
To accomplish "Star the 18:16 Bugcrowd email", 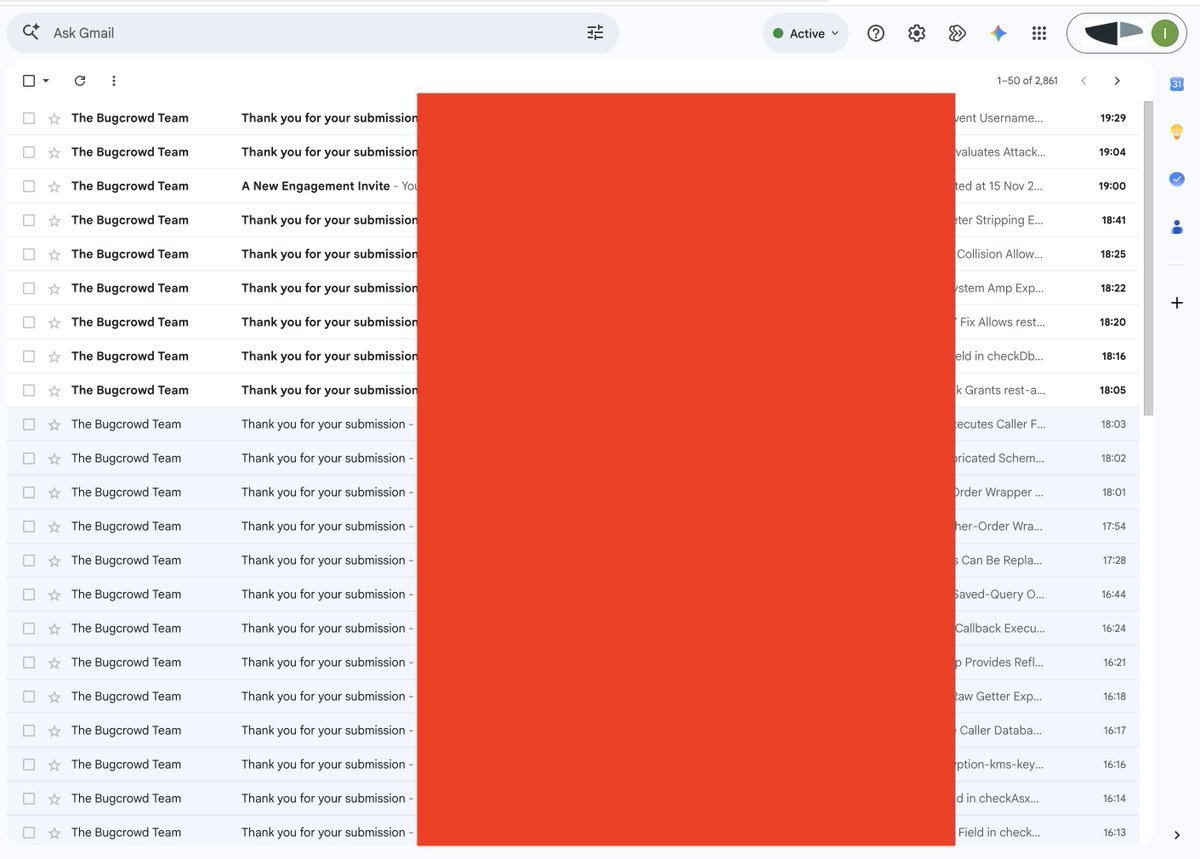I will 54,356.
